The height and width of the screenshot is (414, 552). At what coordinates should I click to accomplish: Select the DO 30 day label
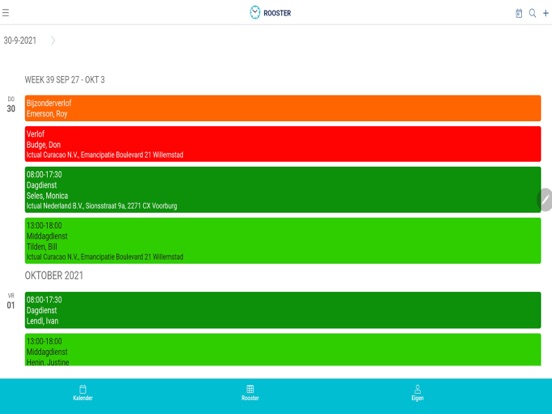11,105
